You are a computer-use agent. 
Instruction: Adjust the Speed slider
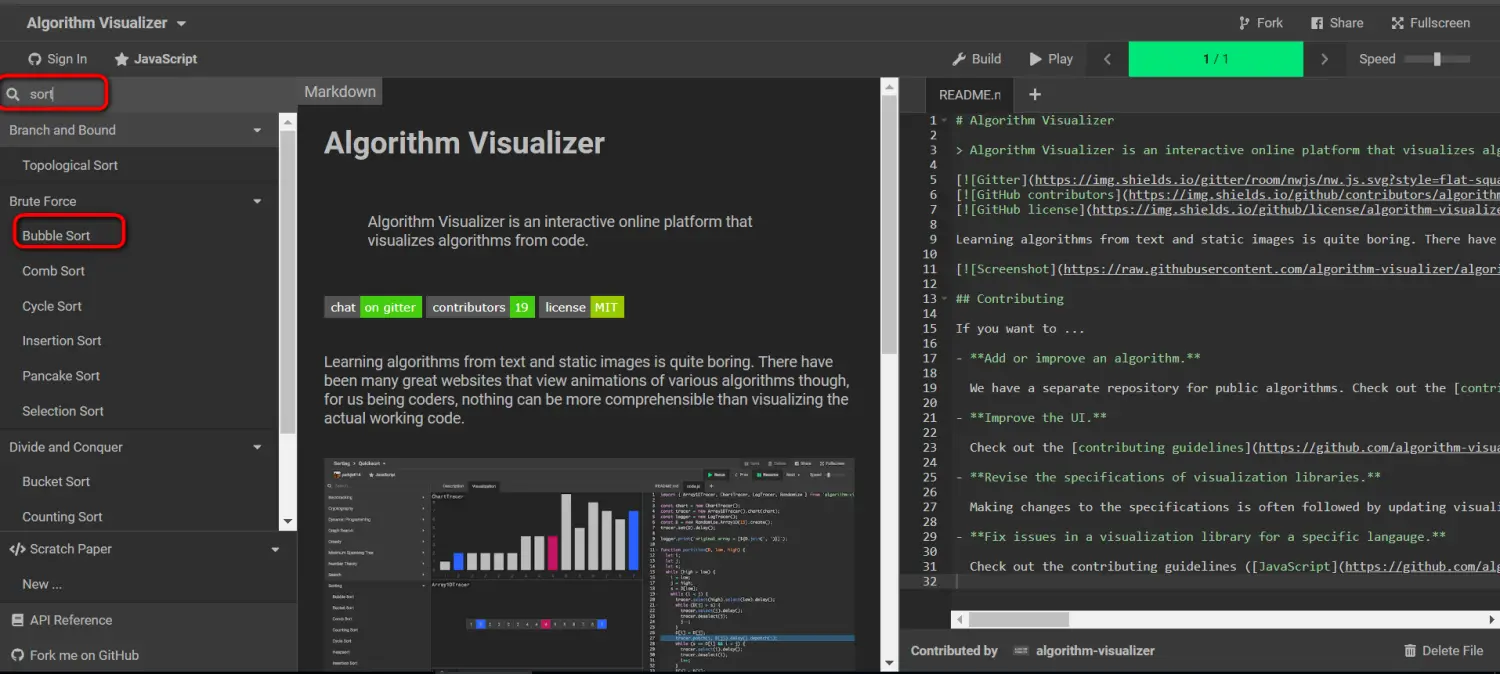point(1437,59)
